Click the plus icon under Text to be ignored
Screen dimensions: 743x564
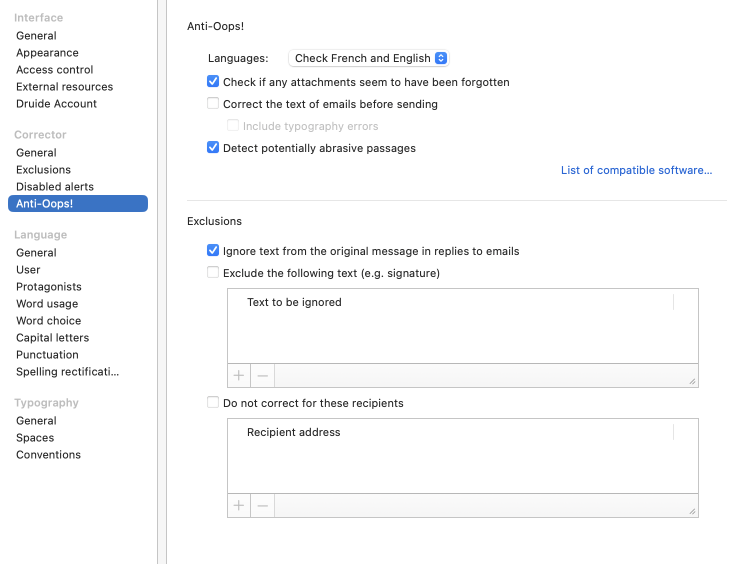(x=239, y=376)
